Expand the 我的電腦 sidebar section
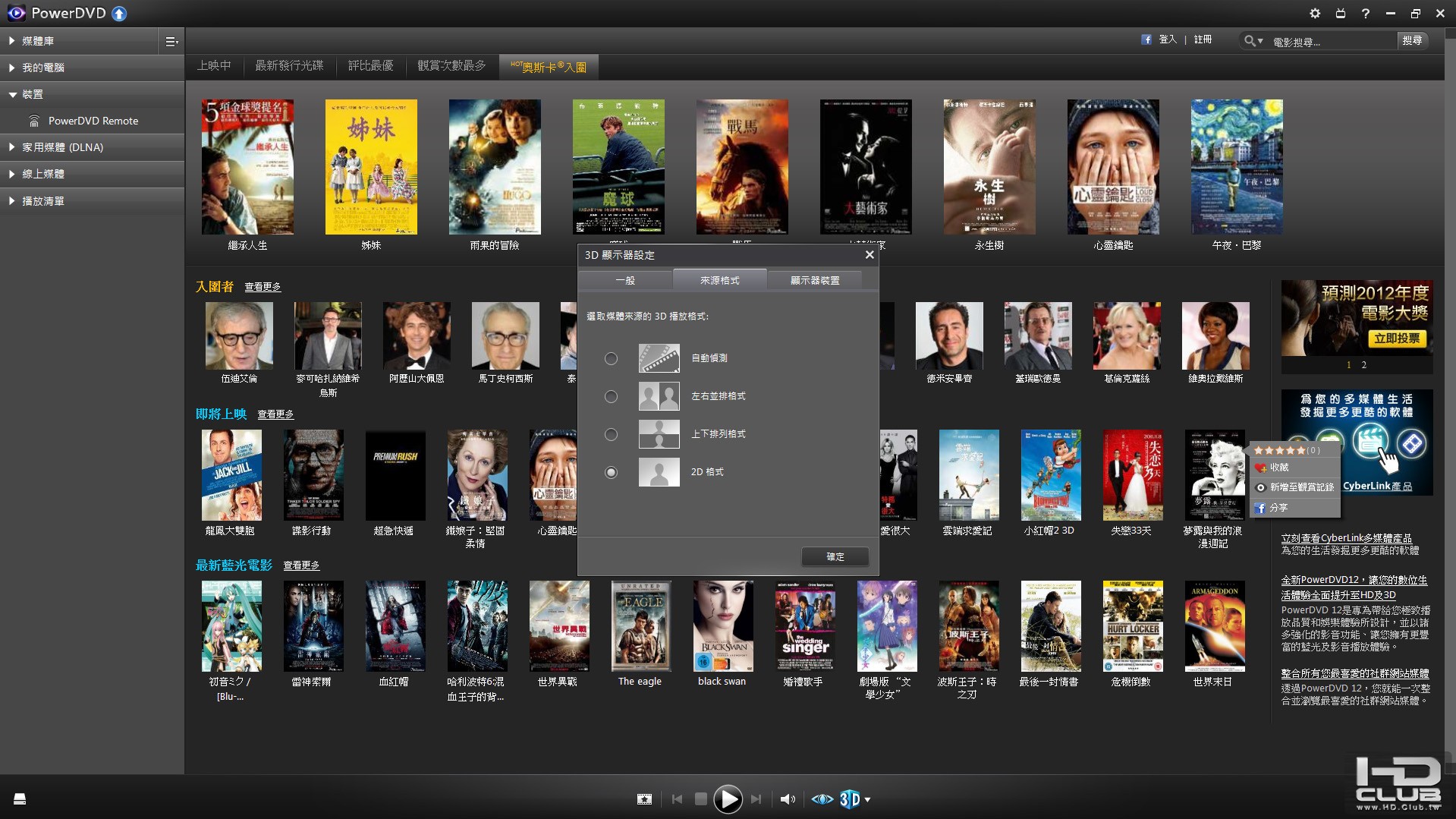This screenshot has width=1456, height=819. [x=11, y=68]
